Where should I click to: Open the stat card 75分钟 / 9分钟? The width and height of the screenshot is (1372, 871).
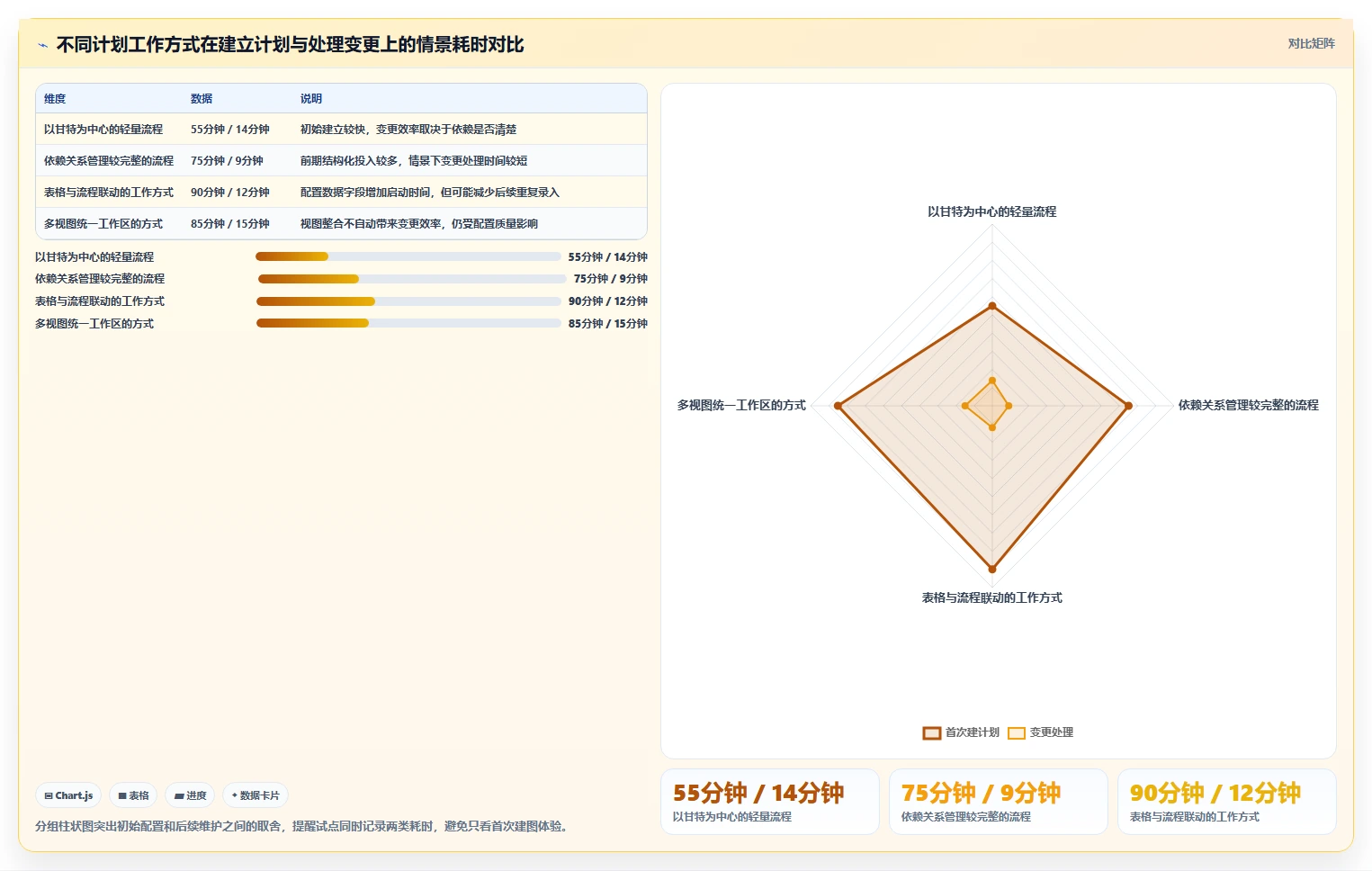pyautogui.click(x=999, y=802)
